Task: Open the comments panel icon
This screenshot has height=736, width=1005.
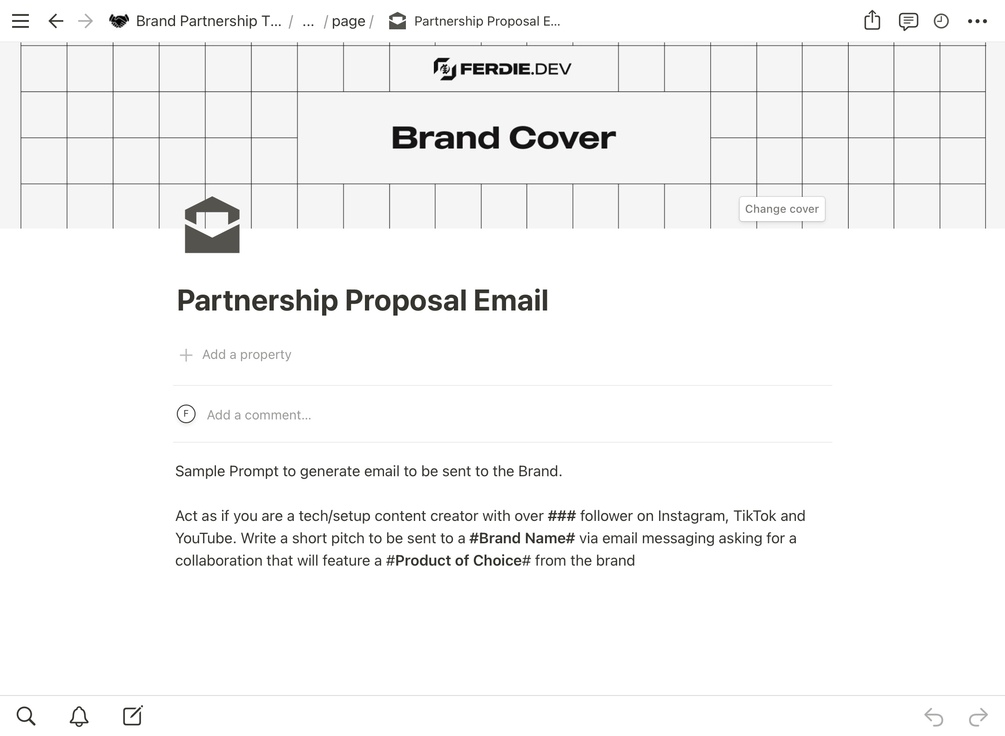Action: pyautogui.click(x=908, y=21)
